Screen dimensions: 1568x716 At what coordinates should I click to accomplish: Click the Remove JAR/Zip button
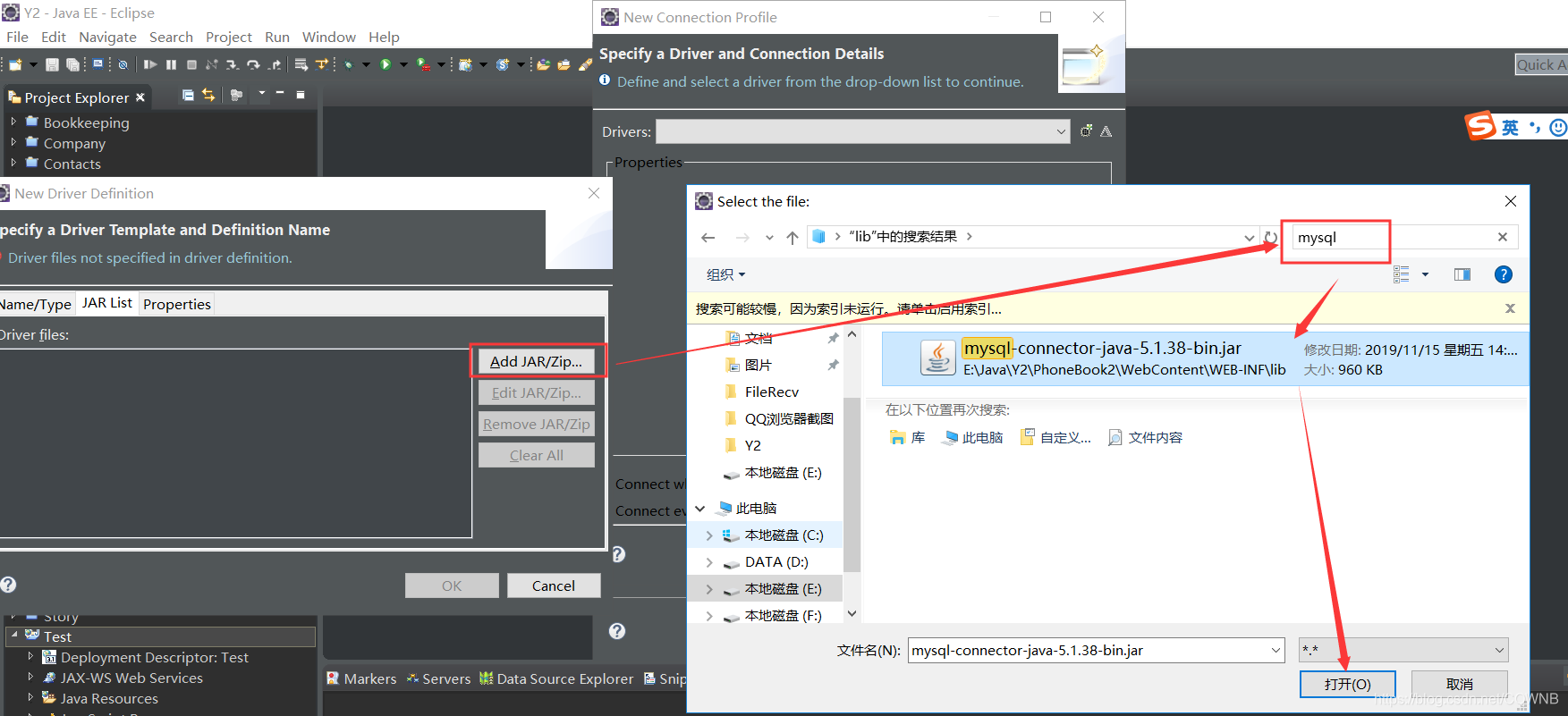click(536, 424)
